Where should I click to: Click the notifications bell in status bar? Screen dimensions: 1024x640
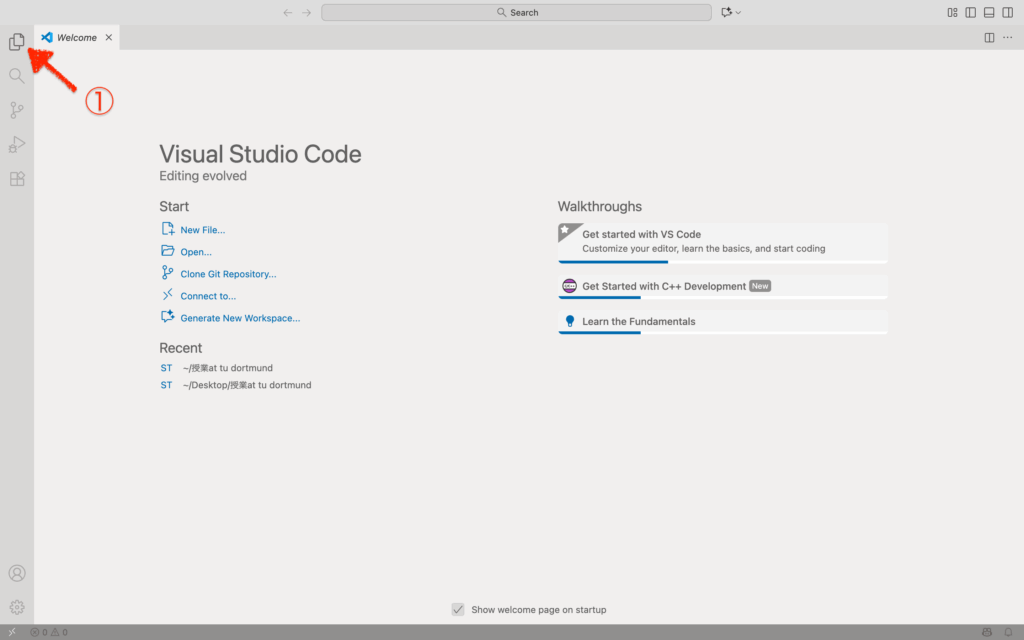(x=1008, y=632)
